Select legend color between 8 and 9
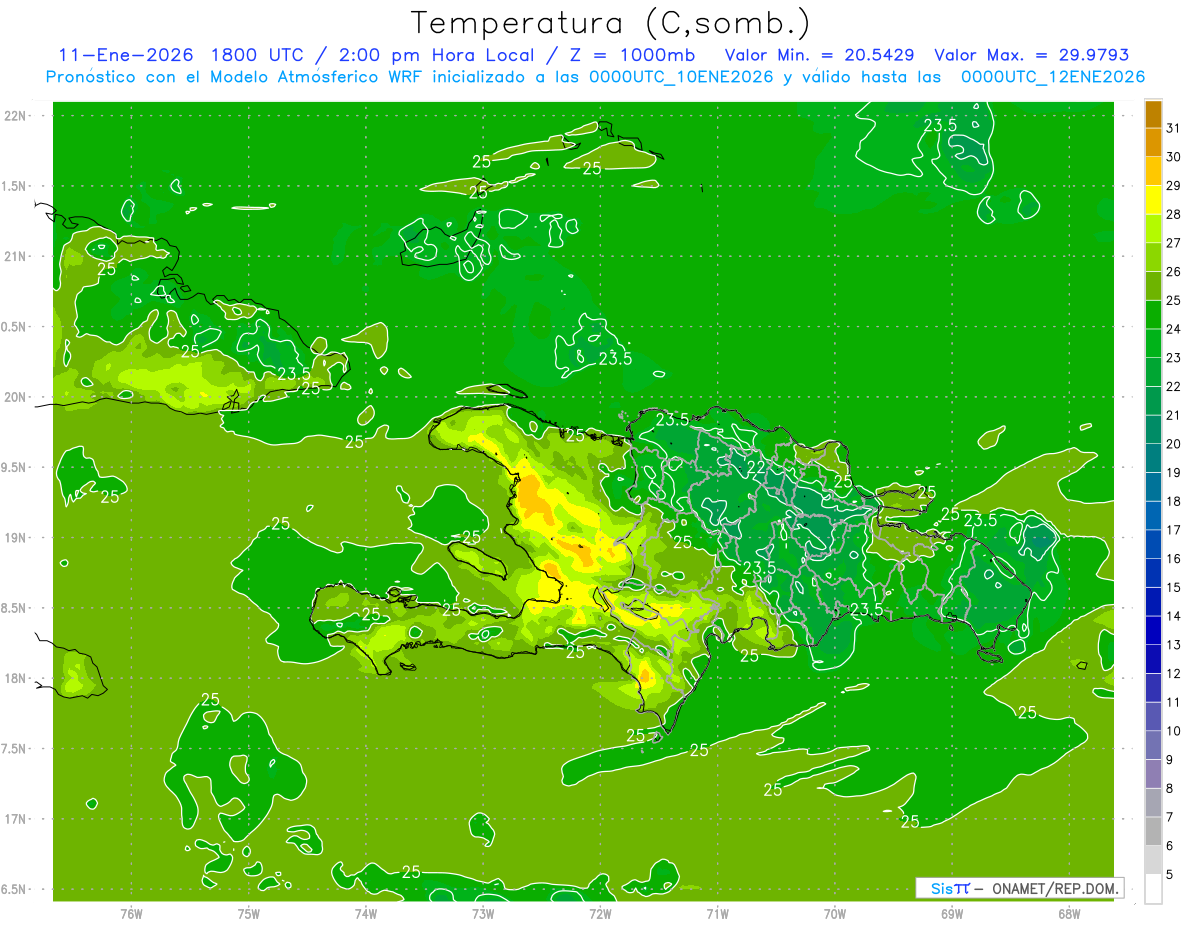 pyautogui.click(x=1153, y=774)
